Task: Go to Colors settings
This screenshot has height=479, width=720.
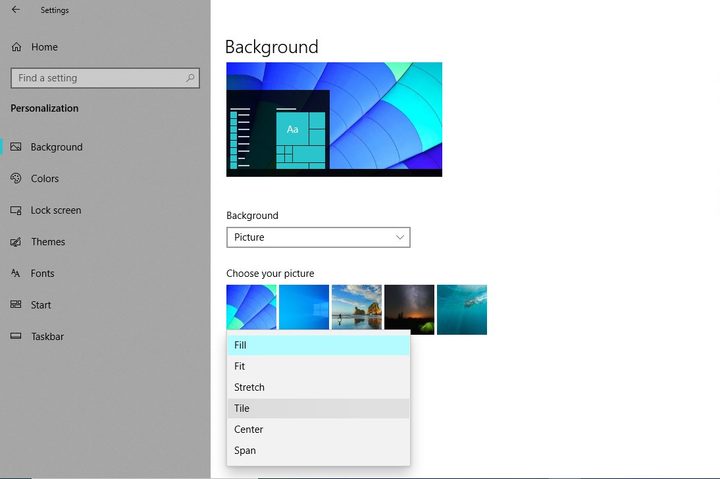Action: (45, 179)
